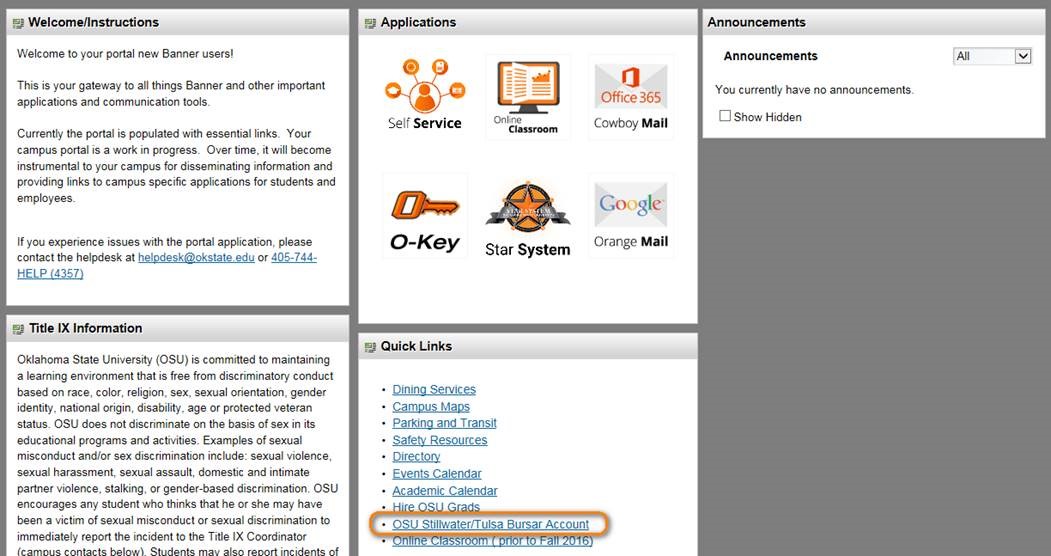
Task: Check the Show Hidden checkbox
Action: point(725,116)
